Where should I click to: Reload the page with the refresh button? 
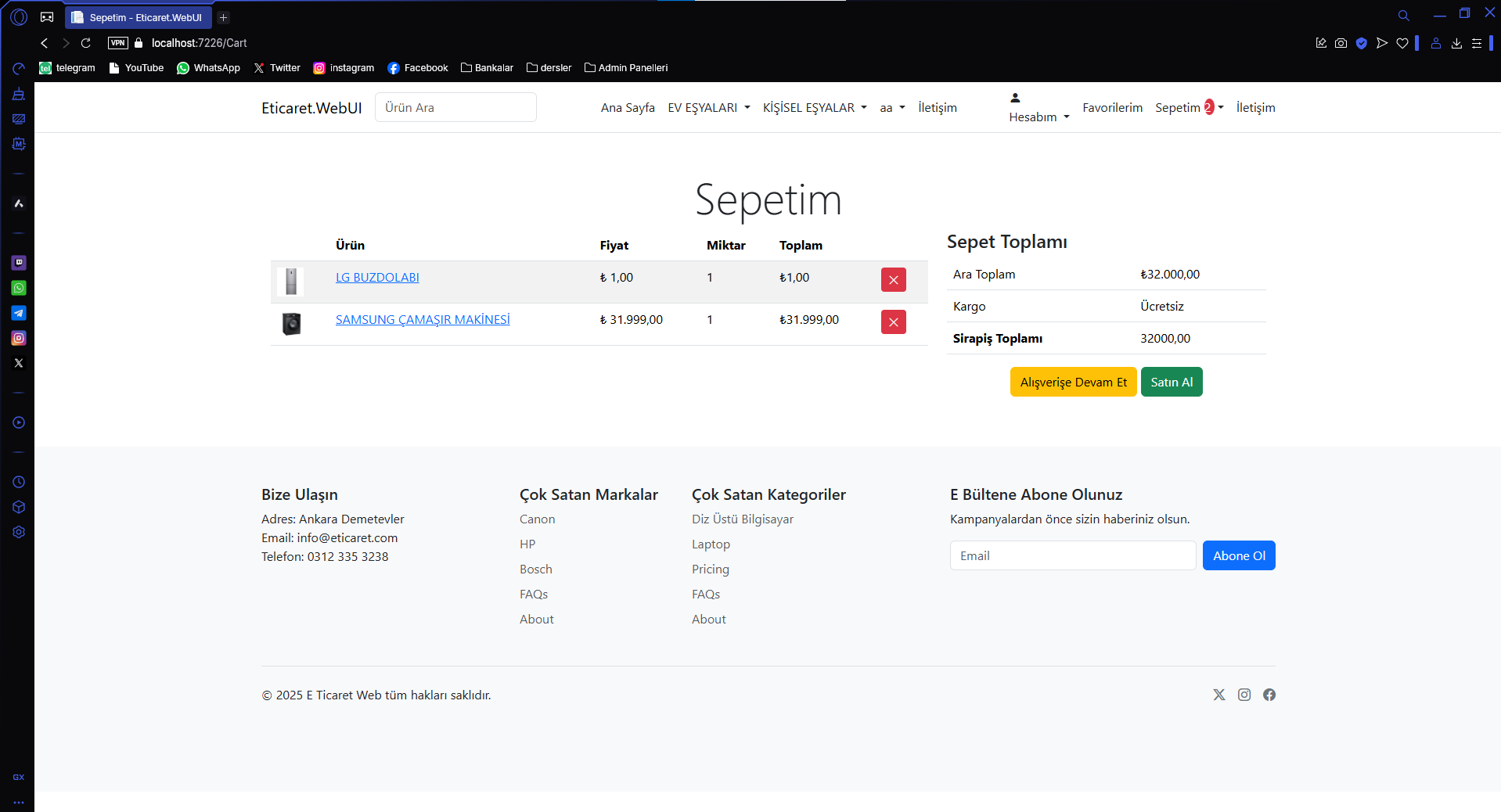tap(86, 43)
